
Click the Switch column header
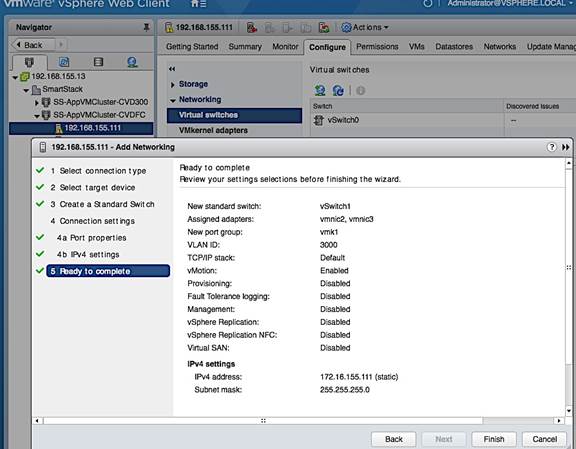pos(406,106)
